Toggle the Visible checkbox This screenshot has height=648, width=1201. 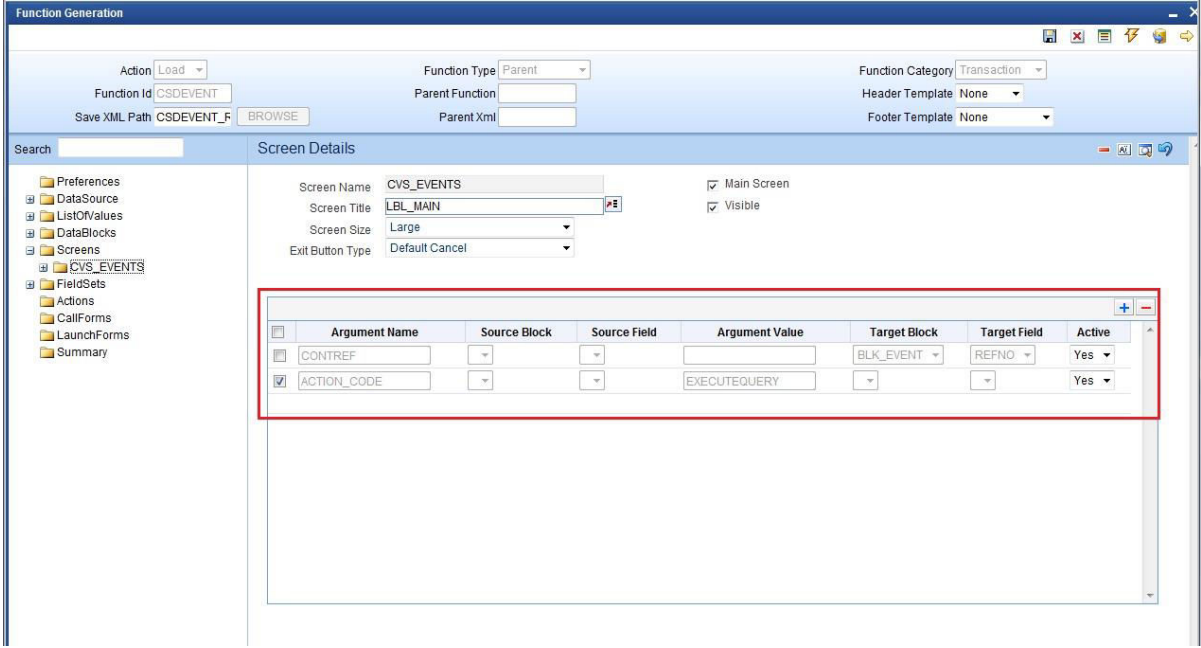[712, 206]
